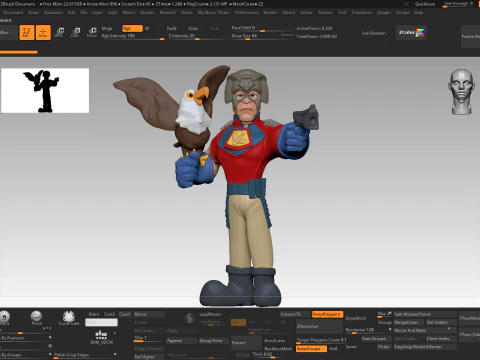Open the ZColor plugin button
This screenshot has height=360, width=480.
[411, 33]
